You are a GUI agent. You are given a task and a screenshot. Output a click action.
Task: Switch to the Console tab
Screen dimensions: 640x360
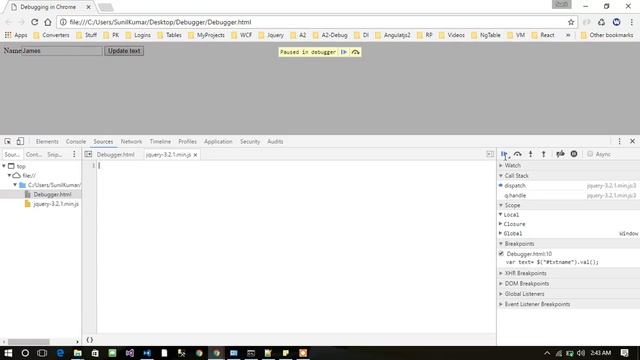(76, 142)
